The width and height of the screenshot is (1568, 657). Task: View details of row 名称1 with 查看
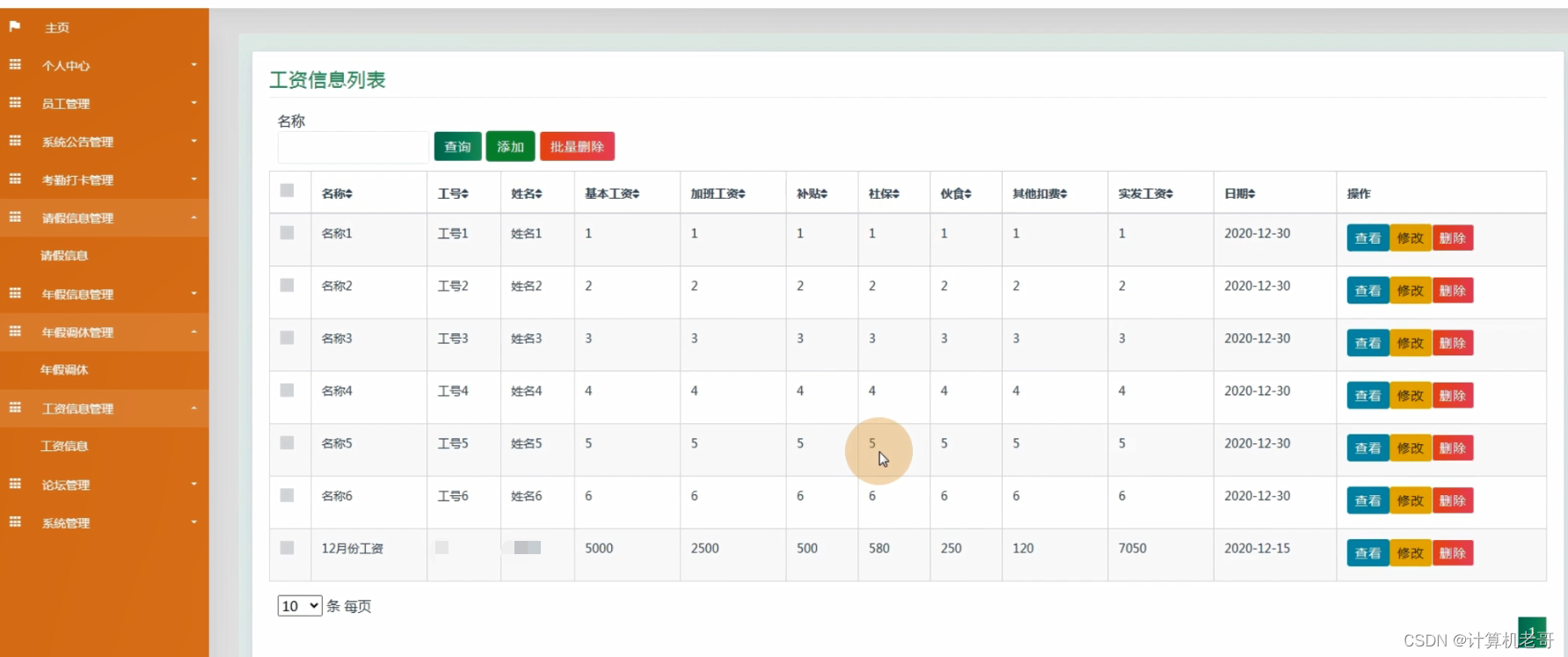[1367, 238]
